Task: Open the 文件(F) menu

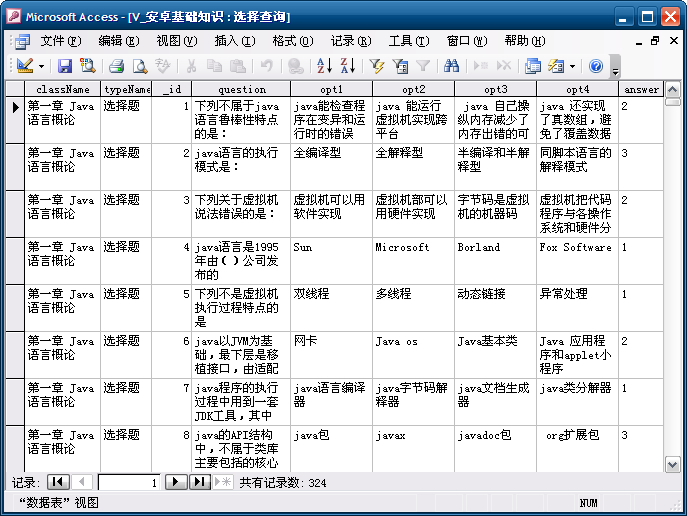Action: 61,41
